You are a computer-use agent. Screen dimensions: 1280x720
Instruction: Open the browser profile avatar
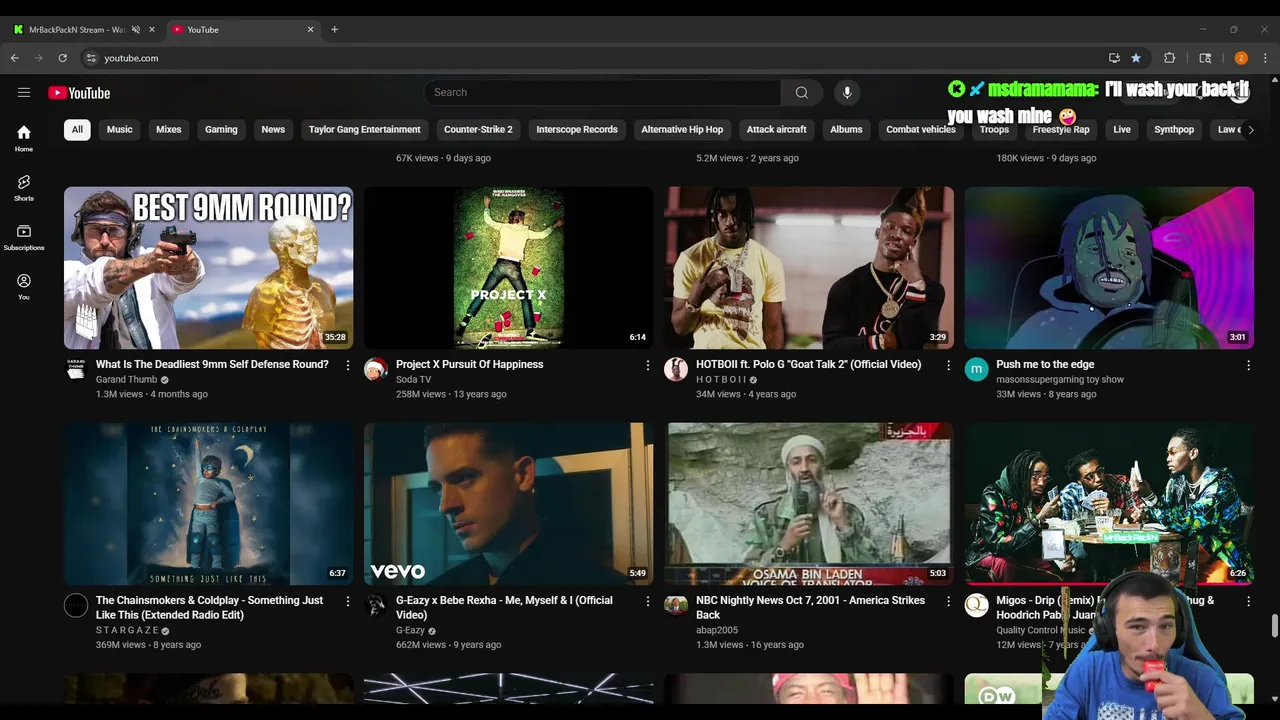[x=1241, y=58]
